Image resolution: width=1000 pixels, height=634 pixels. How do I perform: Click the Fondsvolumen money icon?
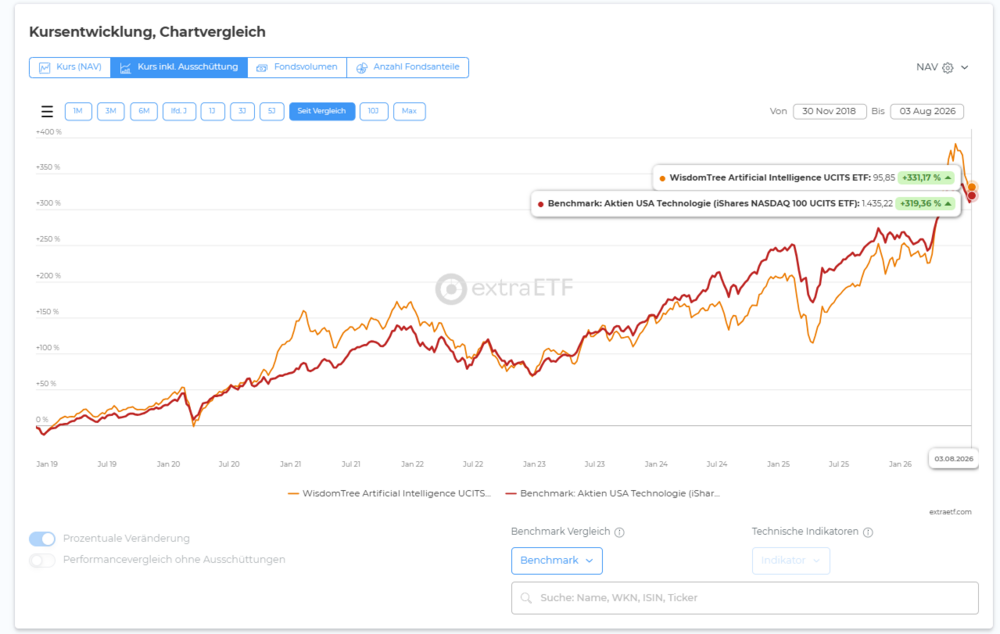[261, 68]
